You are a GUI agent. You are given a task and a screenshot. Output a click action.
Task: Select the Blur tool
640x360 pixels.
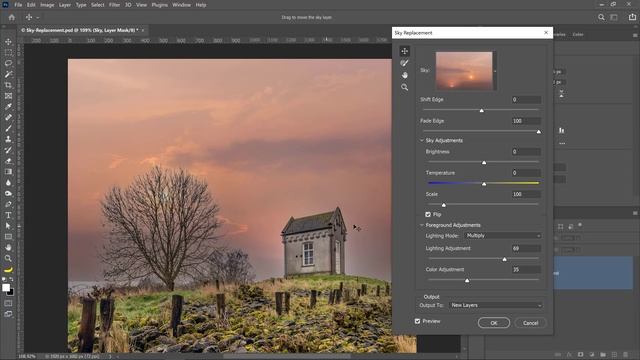pos(8,182)
